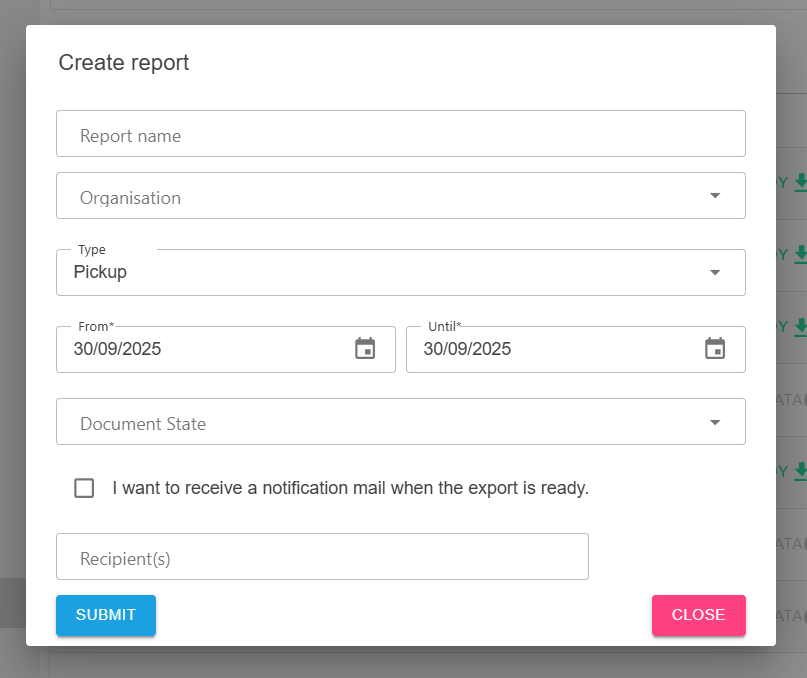Expand the Document State dropdown arrow
Viewport: 807px width, 678px height.
pos(715,422)
